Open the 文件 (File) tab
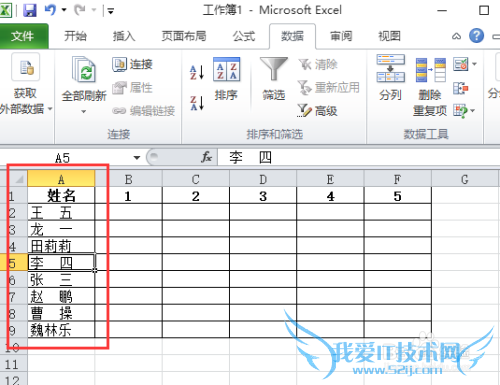The height and width of the screenshot is (385, 500). pos(23,36)
